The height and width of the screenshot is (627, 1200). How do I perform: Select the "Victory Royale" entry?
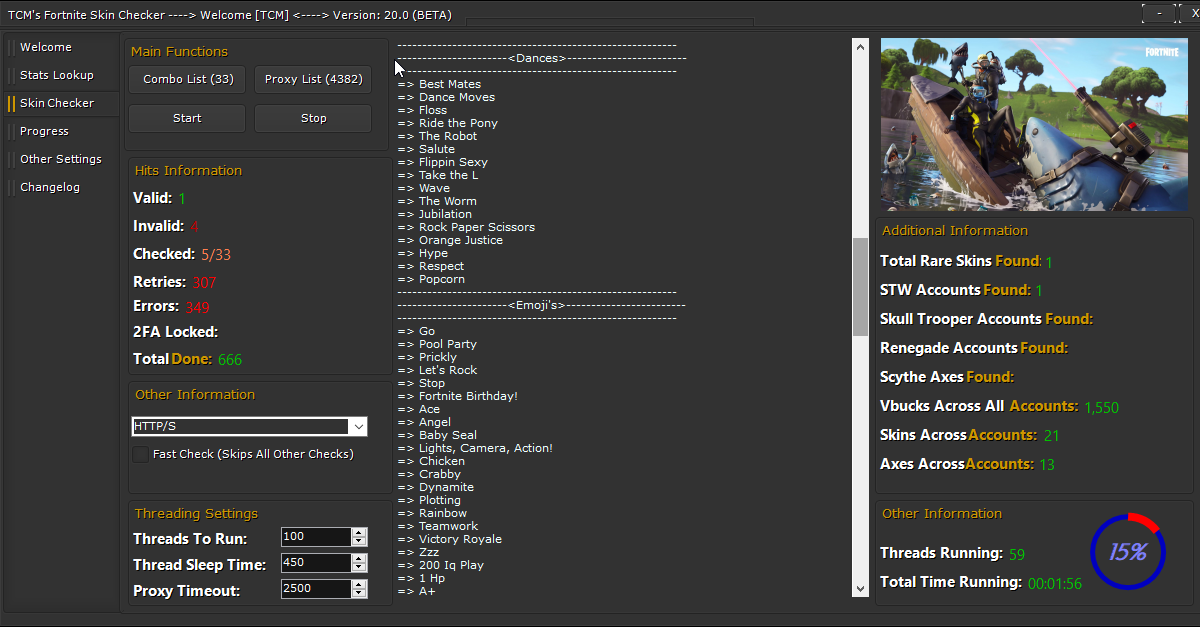click(x=450, y=539)
